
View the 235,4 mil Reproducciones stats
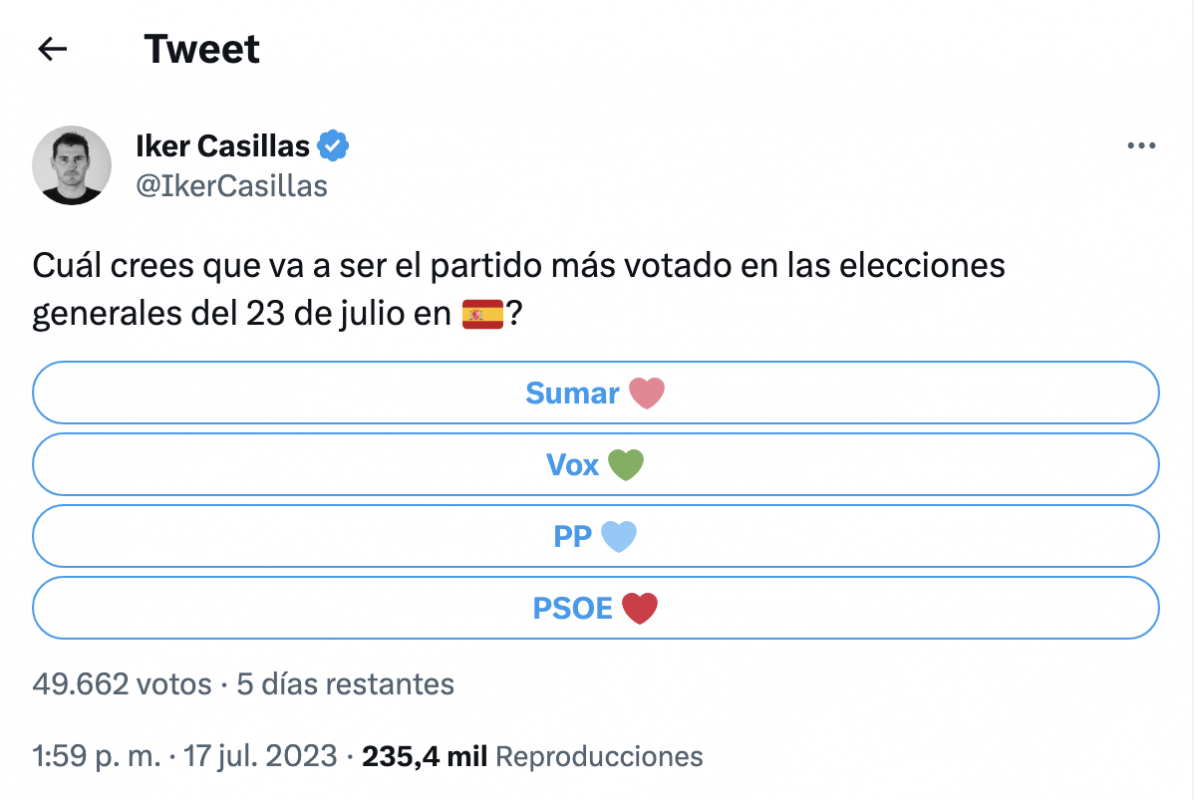pos(532,756)
